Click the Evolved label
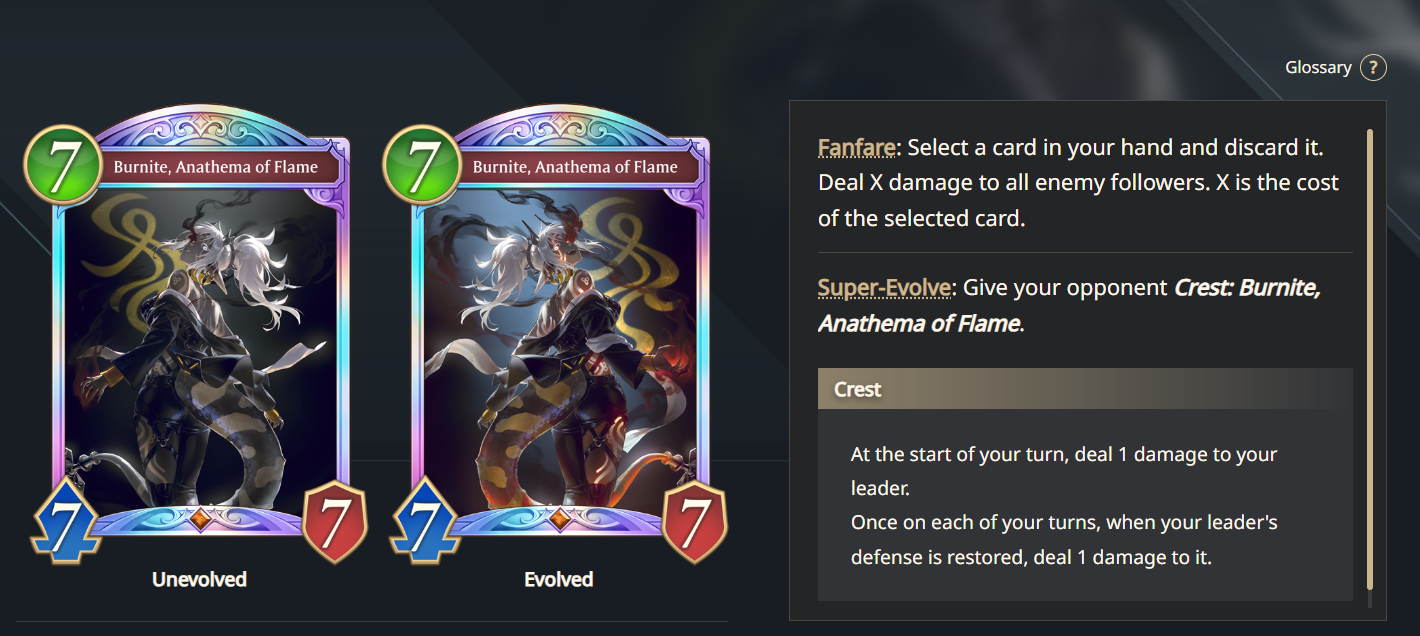This screenshot has width=1420, height=636. (x=558, y=579)
